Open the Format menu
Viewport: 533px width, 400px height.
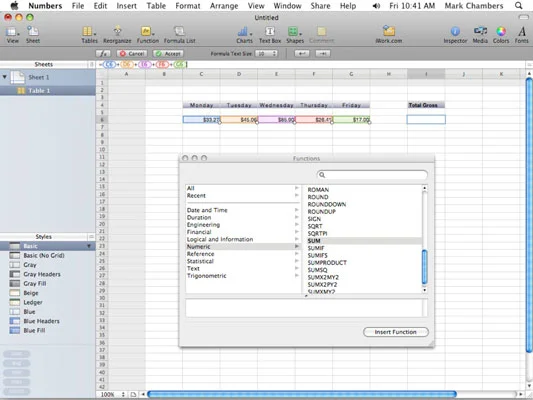pyautogui.click(x=188, y=6)
